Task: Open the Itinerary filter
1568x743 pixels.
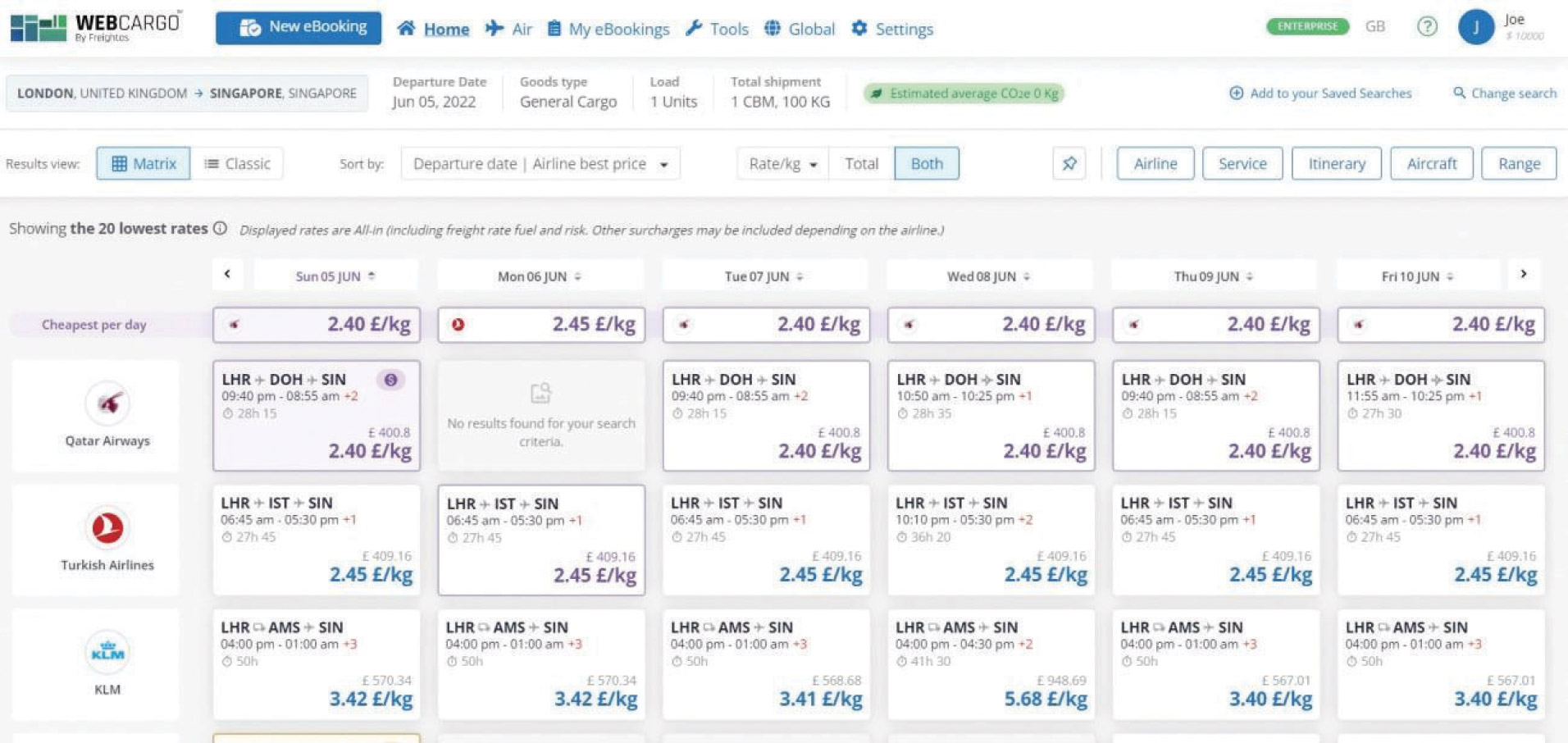Action: 1337,163
